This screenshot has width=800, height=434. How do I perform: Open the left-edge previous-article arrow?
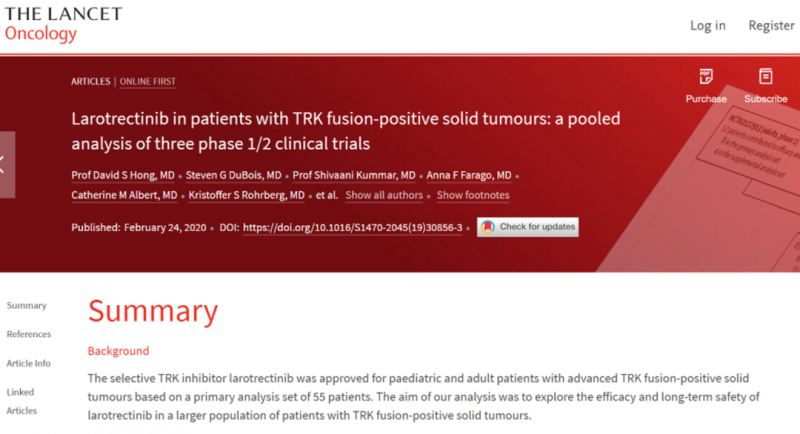pyautogui.click(x=7, y=165)
